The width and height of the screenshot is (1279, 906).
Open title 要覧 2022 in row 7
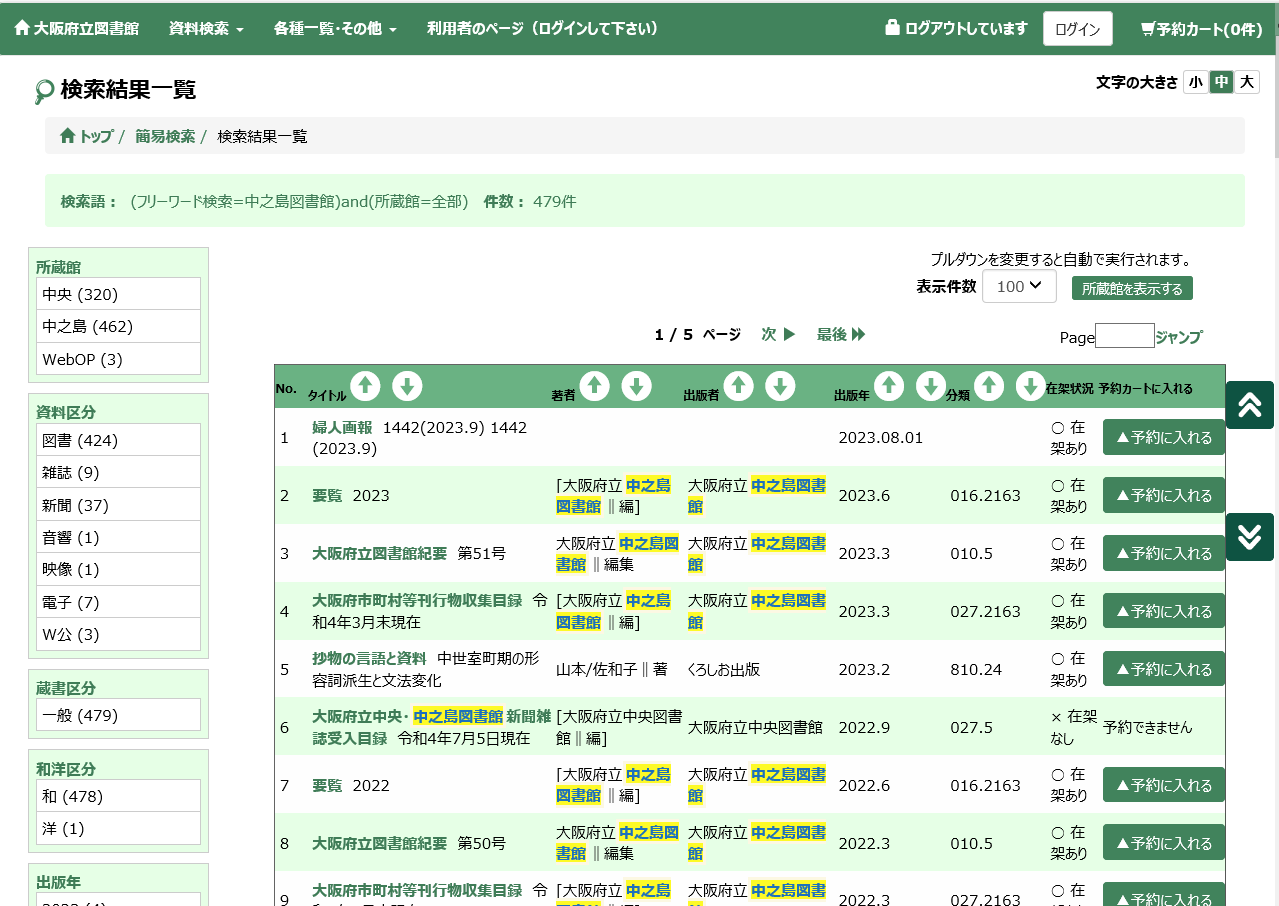point(327,785)
